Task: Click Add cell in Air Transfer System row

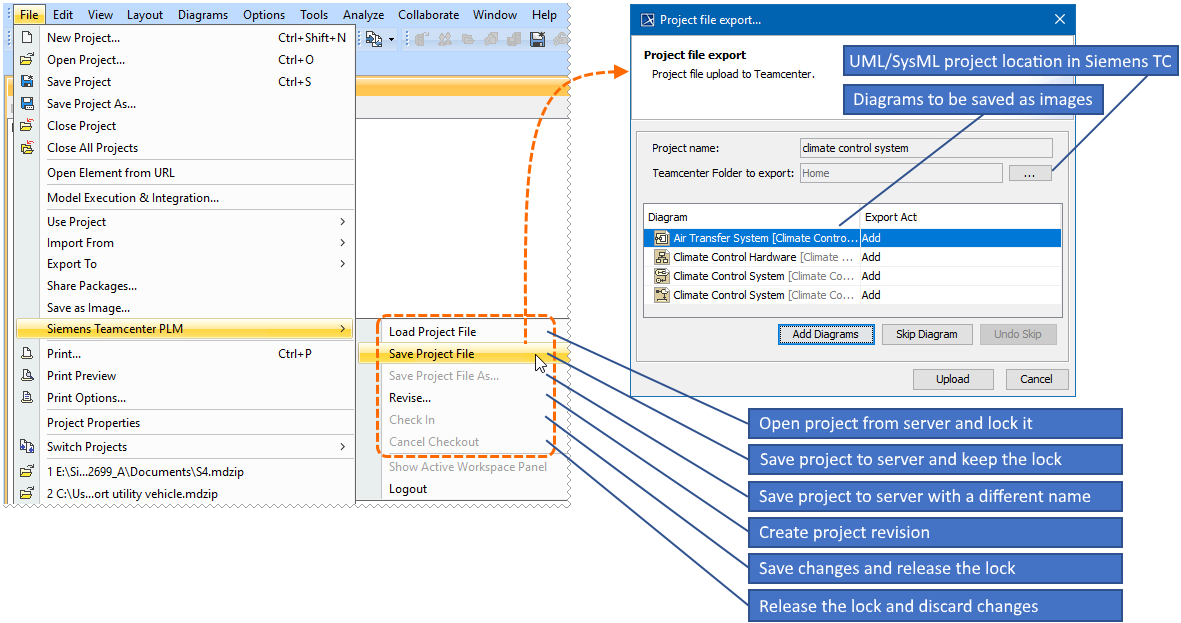Action: pos(960,238)
